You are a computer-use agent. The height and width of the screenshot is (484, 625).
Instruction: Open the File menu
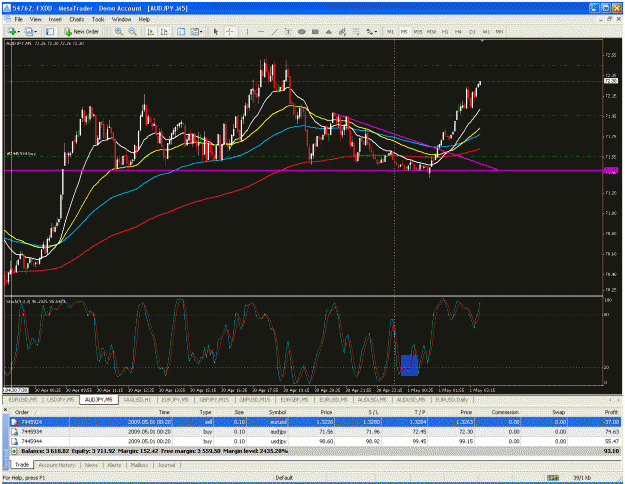[19, 19]
